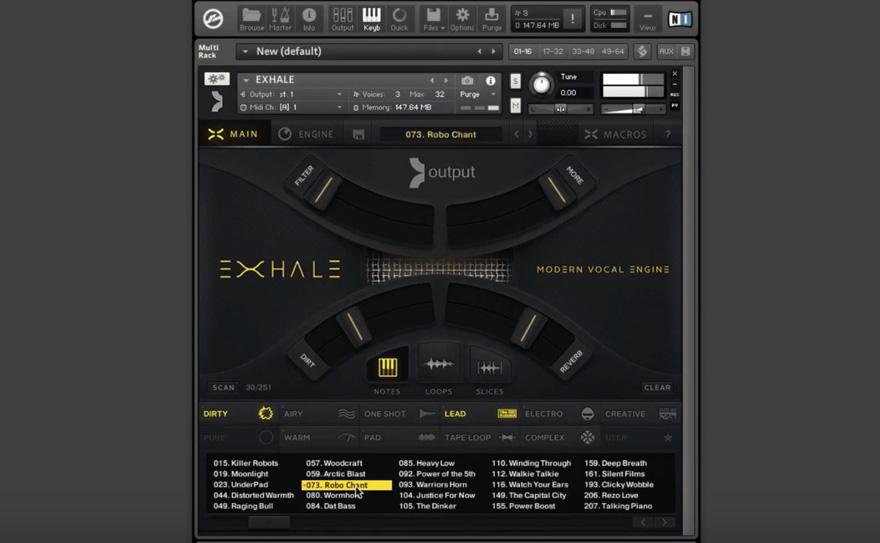Load the next Exhale preset arrow
The width and height of the screenshot is (880, 543).
pyautogui.click(x=530, y=135)
